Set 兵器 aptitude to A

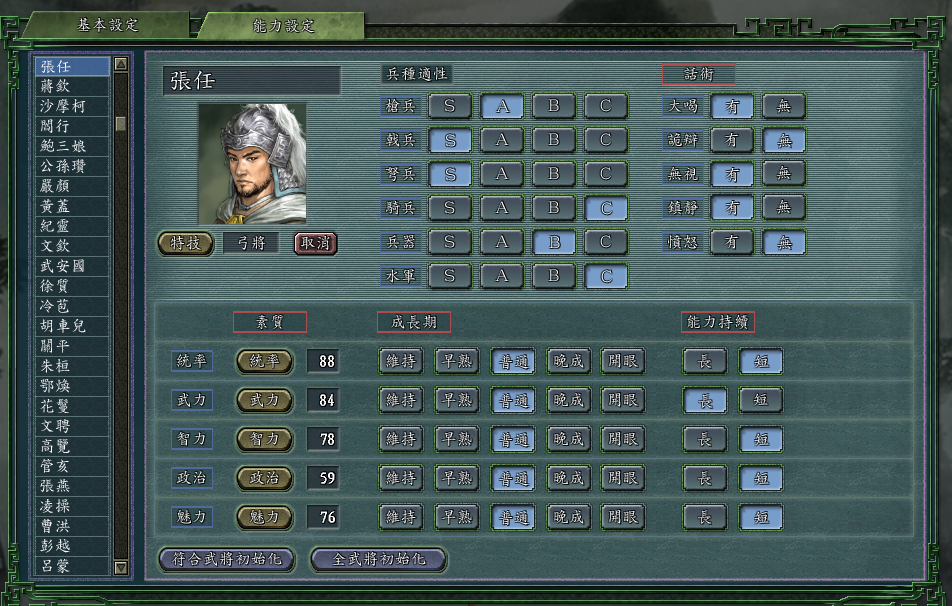pyautogui.click(x=502, y=242)
